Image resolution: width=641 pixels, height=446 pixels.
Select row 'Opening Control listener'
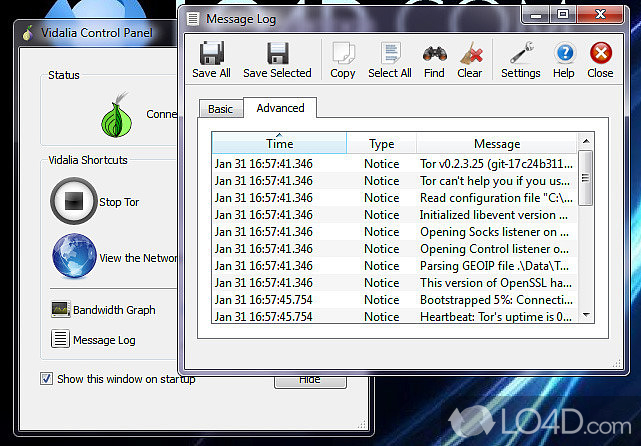(394, 249)
